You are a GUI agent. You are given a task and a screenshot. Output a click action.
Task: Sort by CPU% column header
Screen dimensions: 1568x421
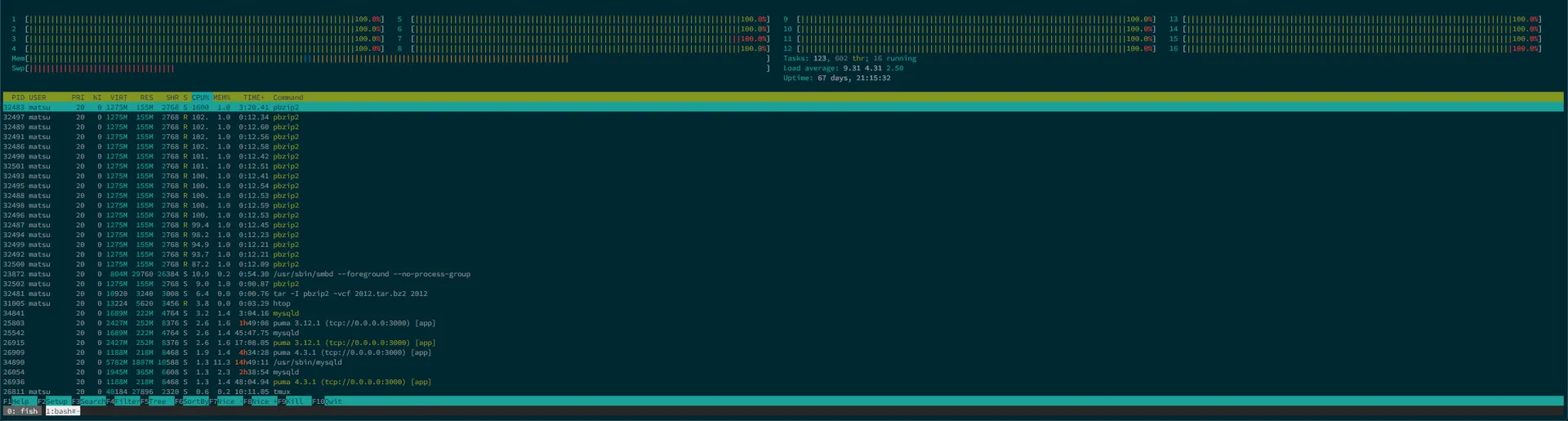pyautogui.click(x=200, y=97)
